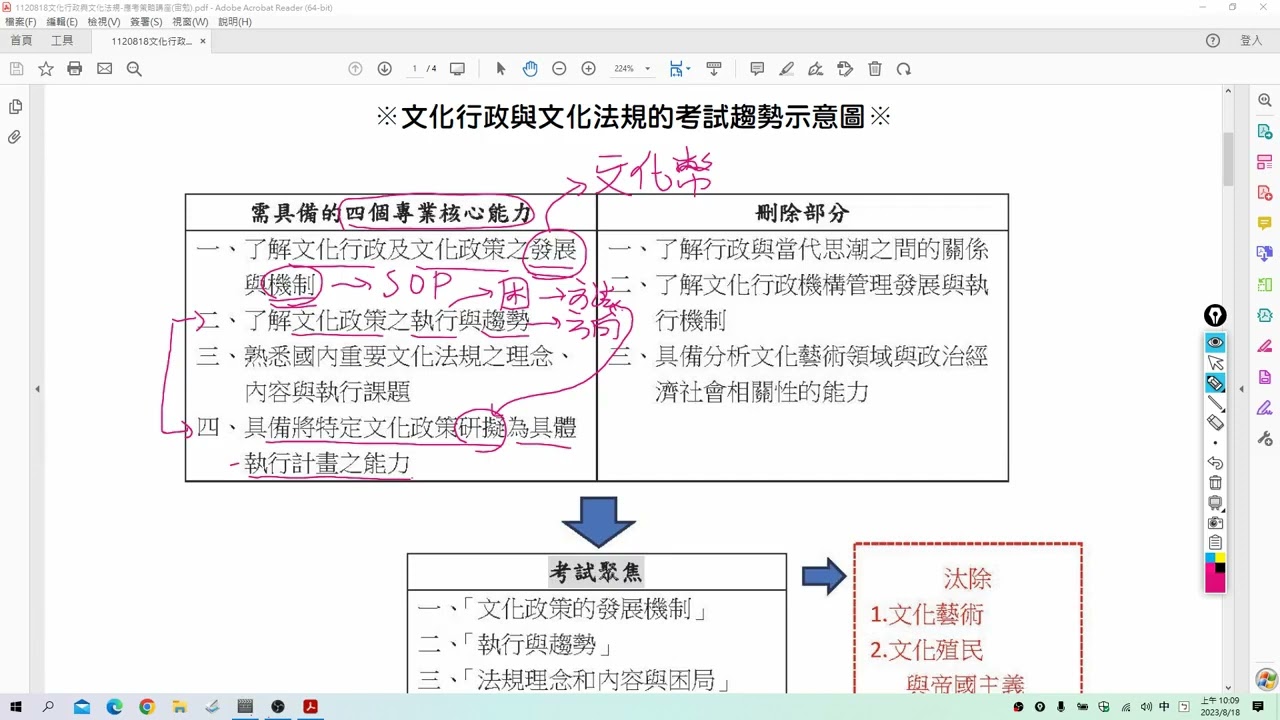Click the red create PDF icon in right pane

(x=1264, y=193)
